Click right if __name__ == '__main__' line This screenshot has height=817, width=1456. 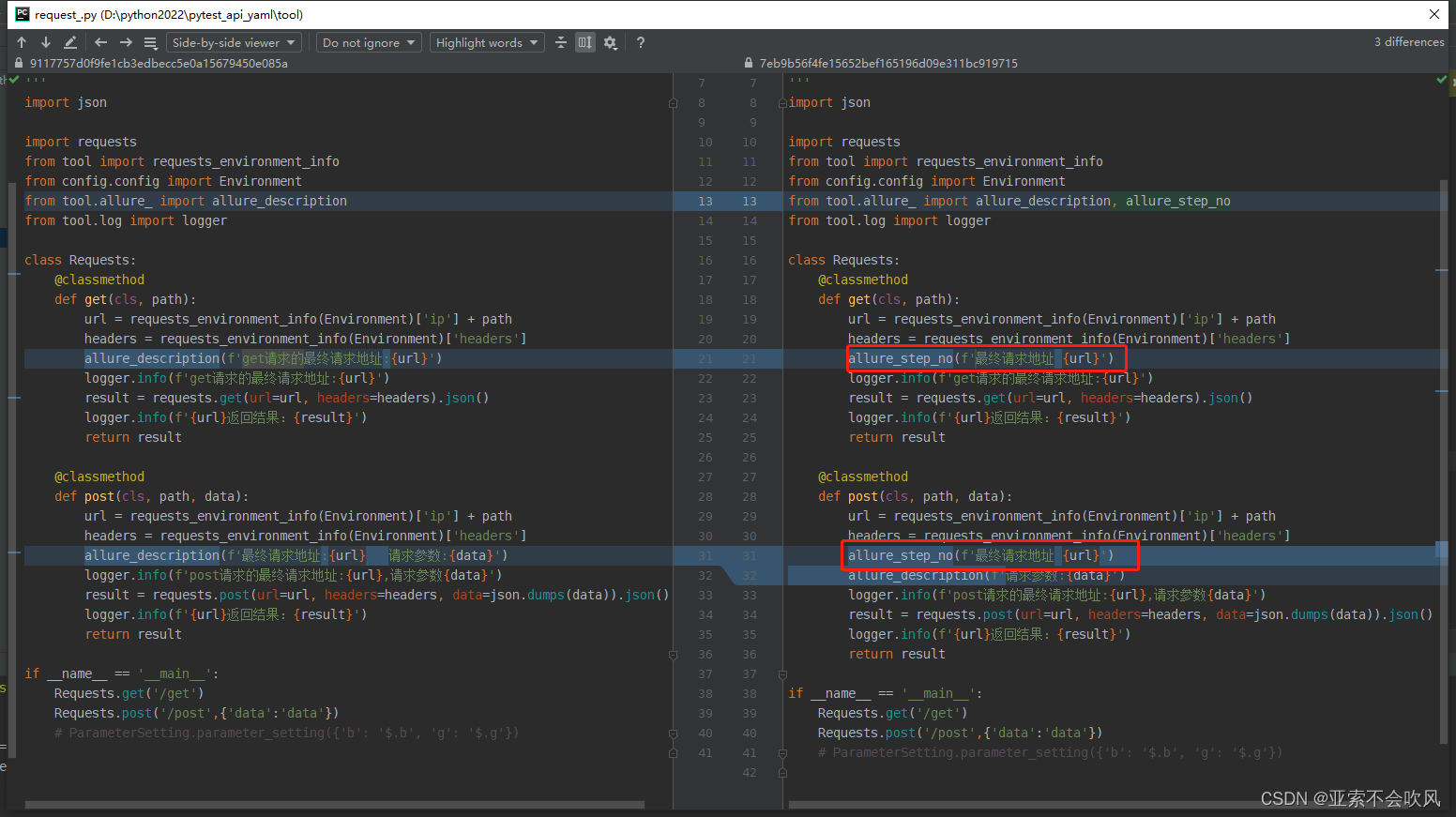(885, 693)
